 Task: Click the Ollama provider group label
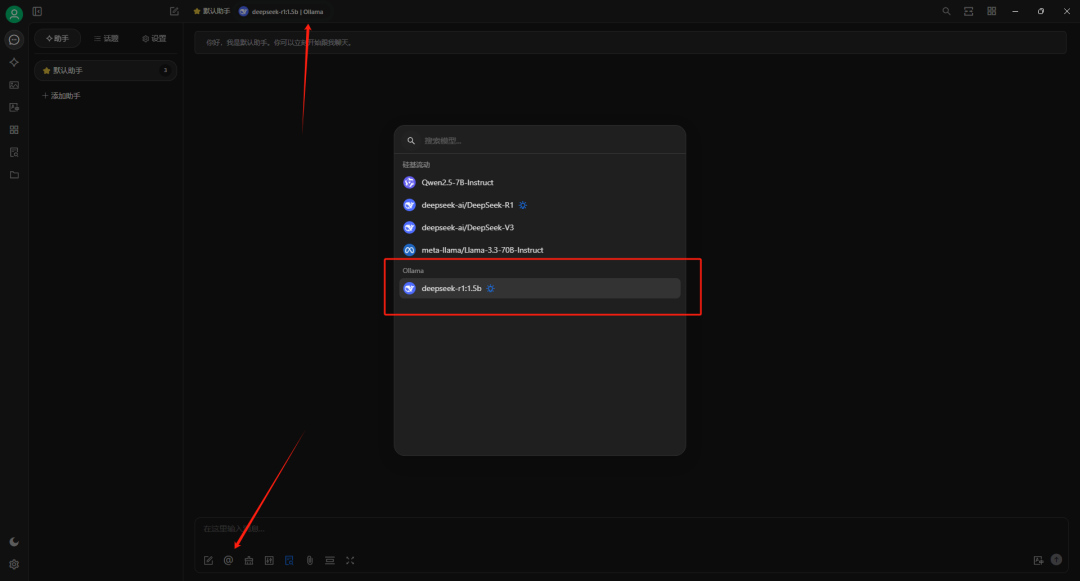click(x=413, y=271)
